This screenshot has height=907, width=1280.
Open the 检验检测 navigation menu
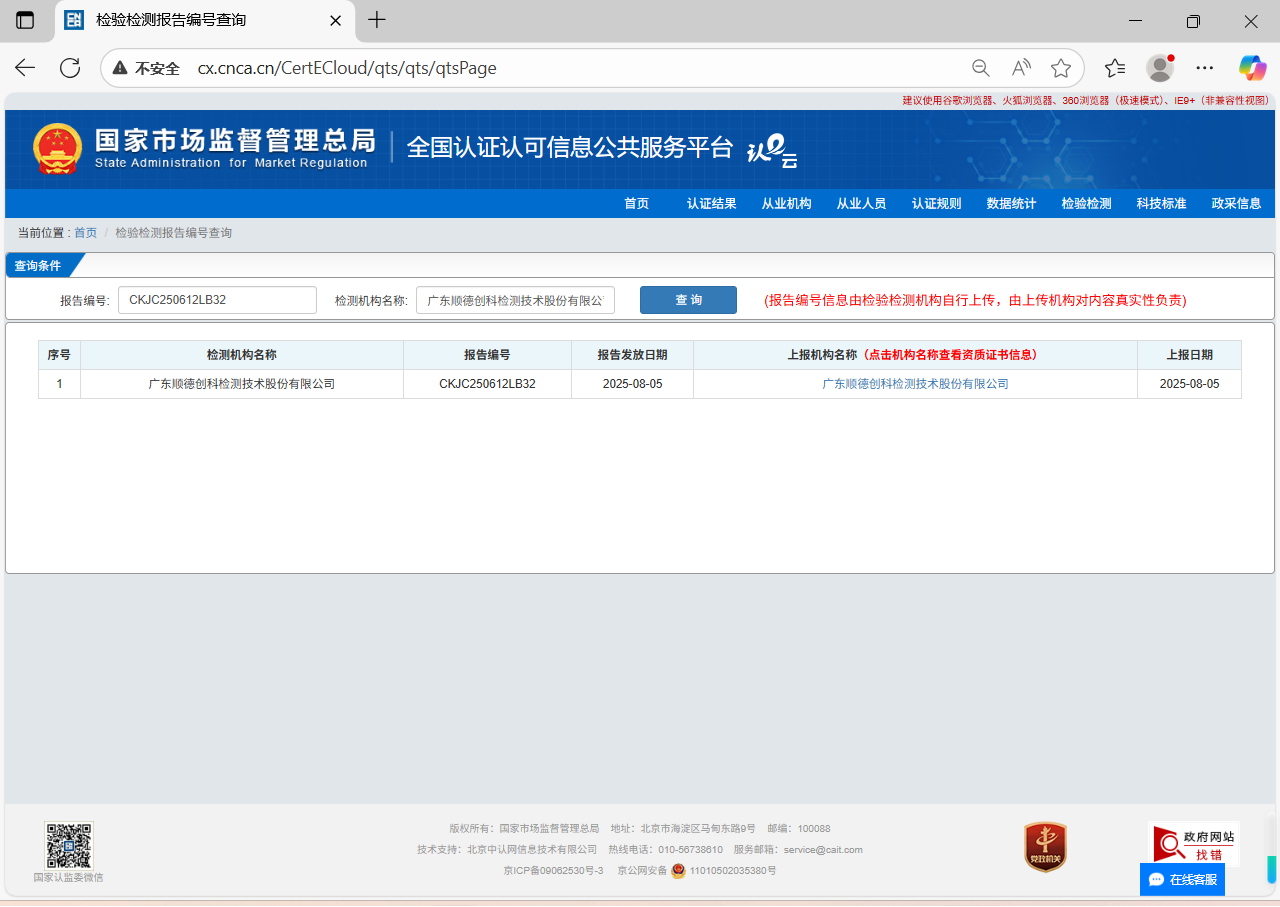[1086, 203]
